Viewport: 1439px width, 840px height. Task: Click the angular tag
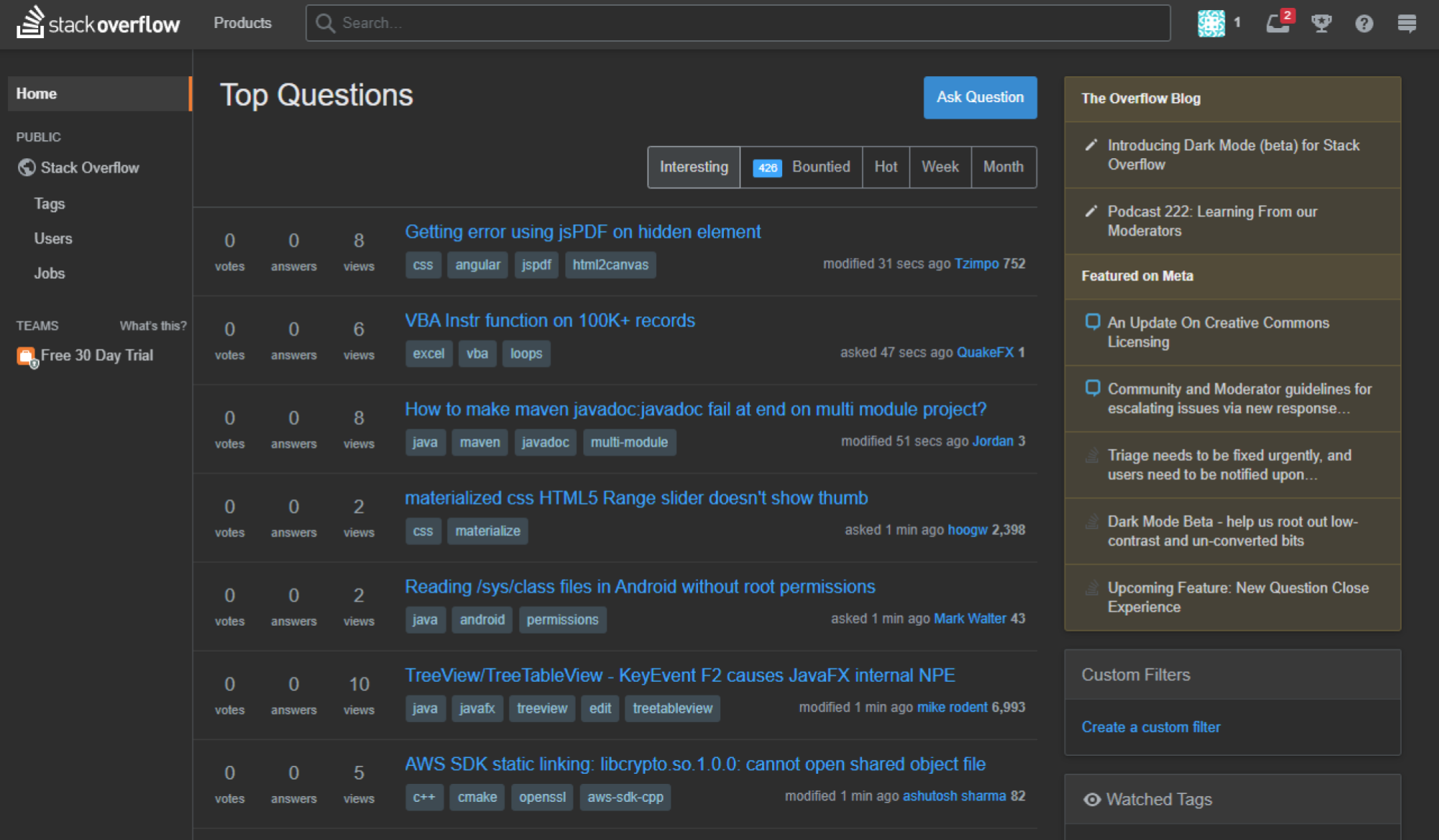click(x=478, y=265)
